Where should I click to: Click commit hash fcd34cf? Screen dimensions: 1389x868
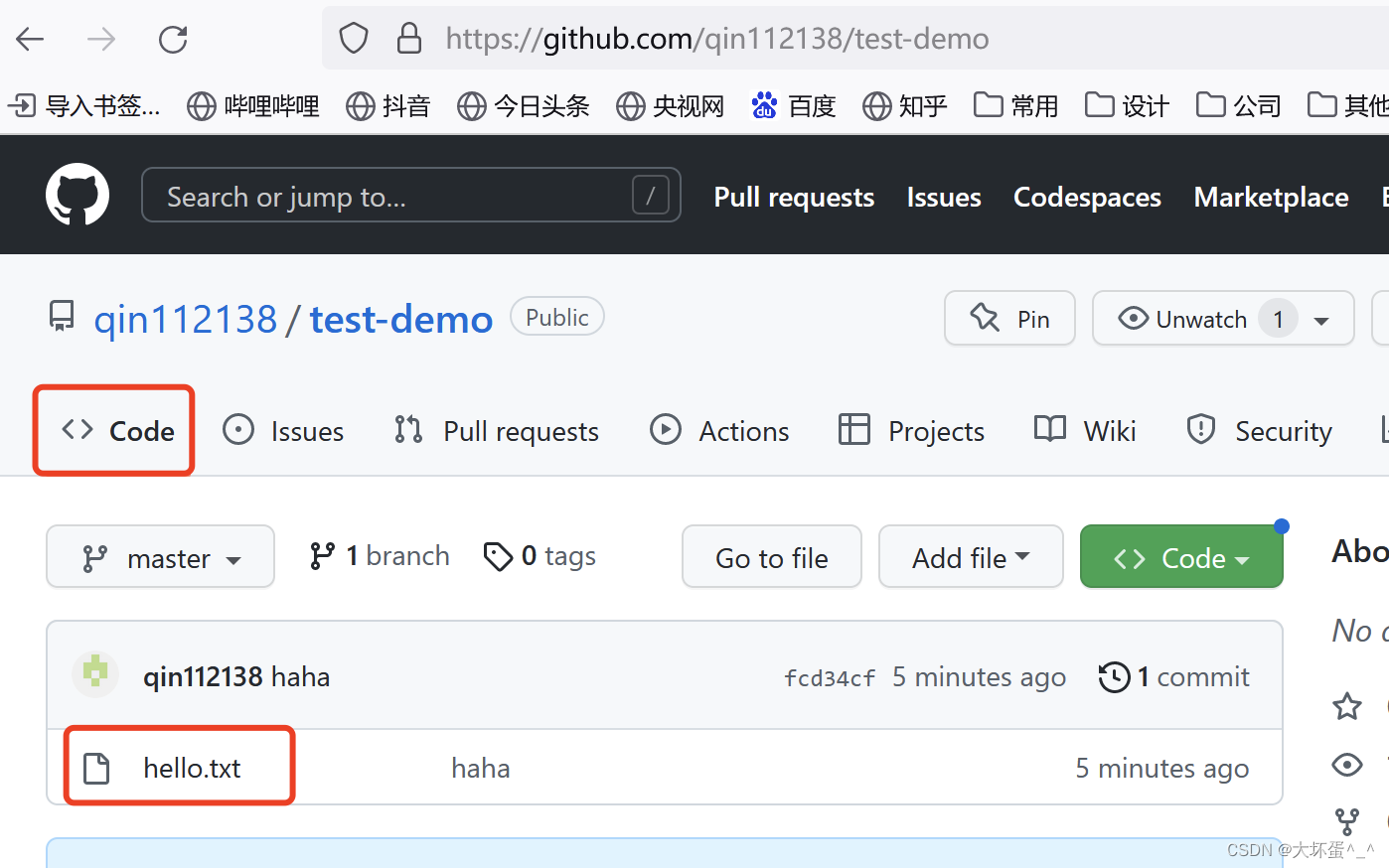(830, 678)
